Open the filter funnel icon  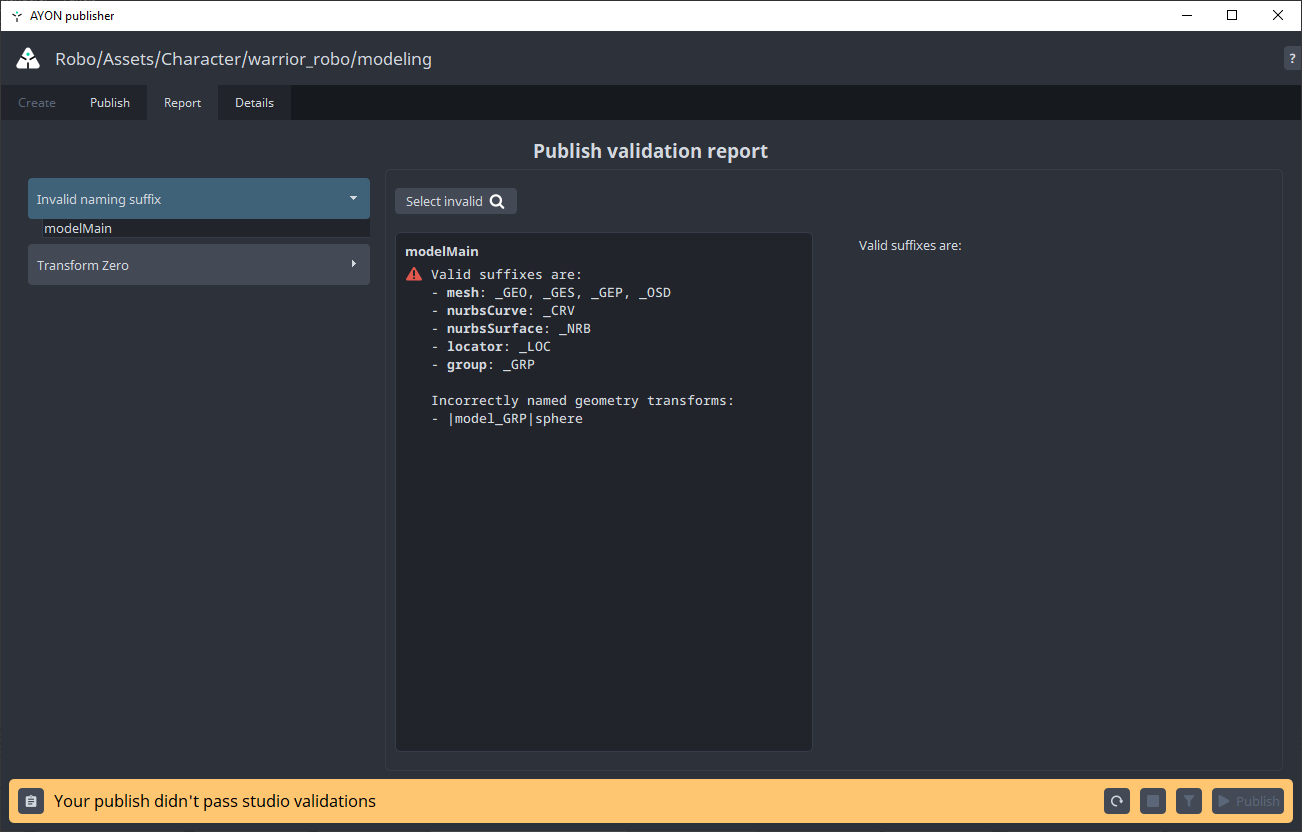[1188, 801]
